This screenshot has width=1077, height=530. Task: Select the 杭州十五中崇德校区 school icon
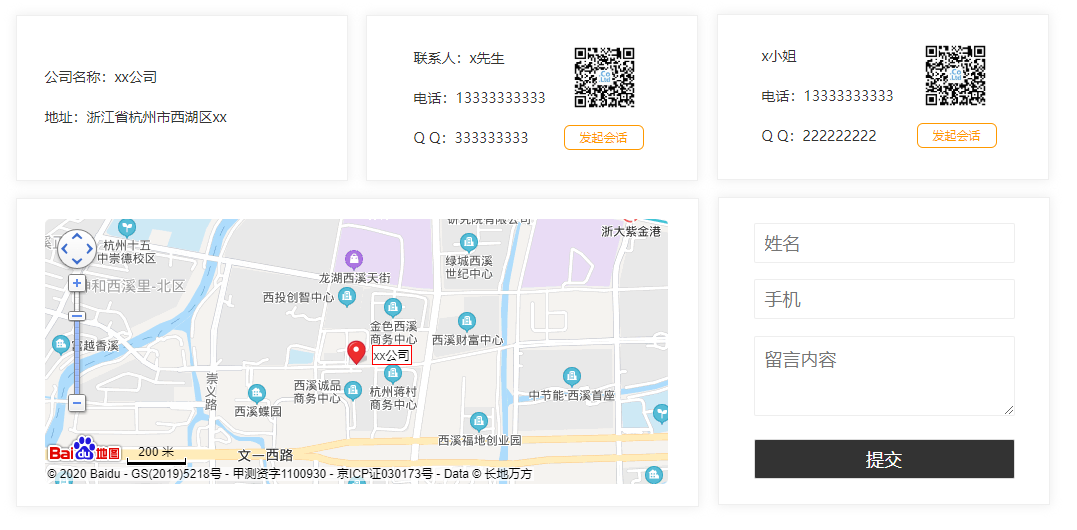click(x=127, y=227)
